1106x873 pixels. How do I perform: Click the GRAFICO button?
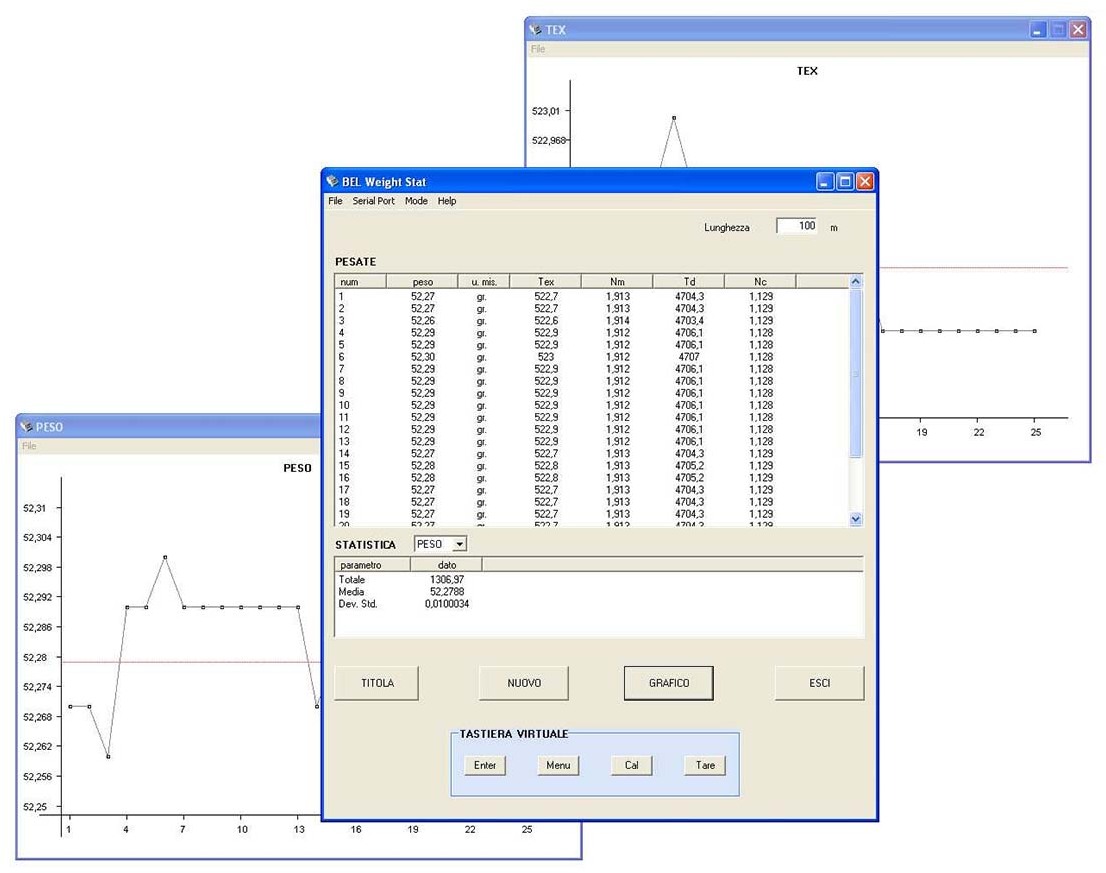[x=669, y=683]
